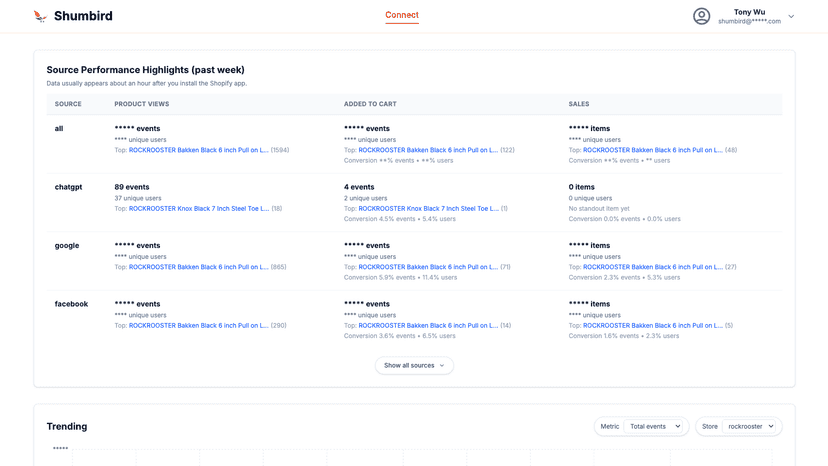Open top product link in all Added to Cart
The height and width of the screenshot is (466, 828).
pyautogui.click(x=428, y=150)
